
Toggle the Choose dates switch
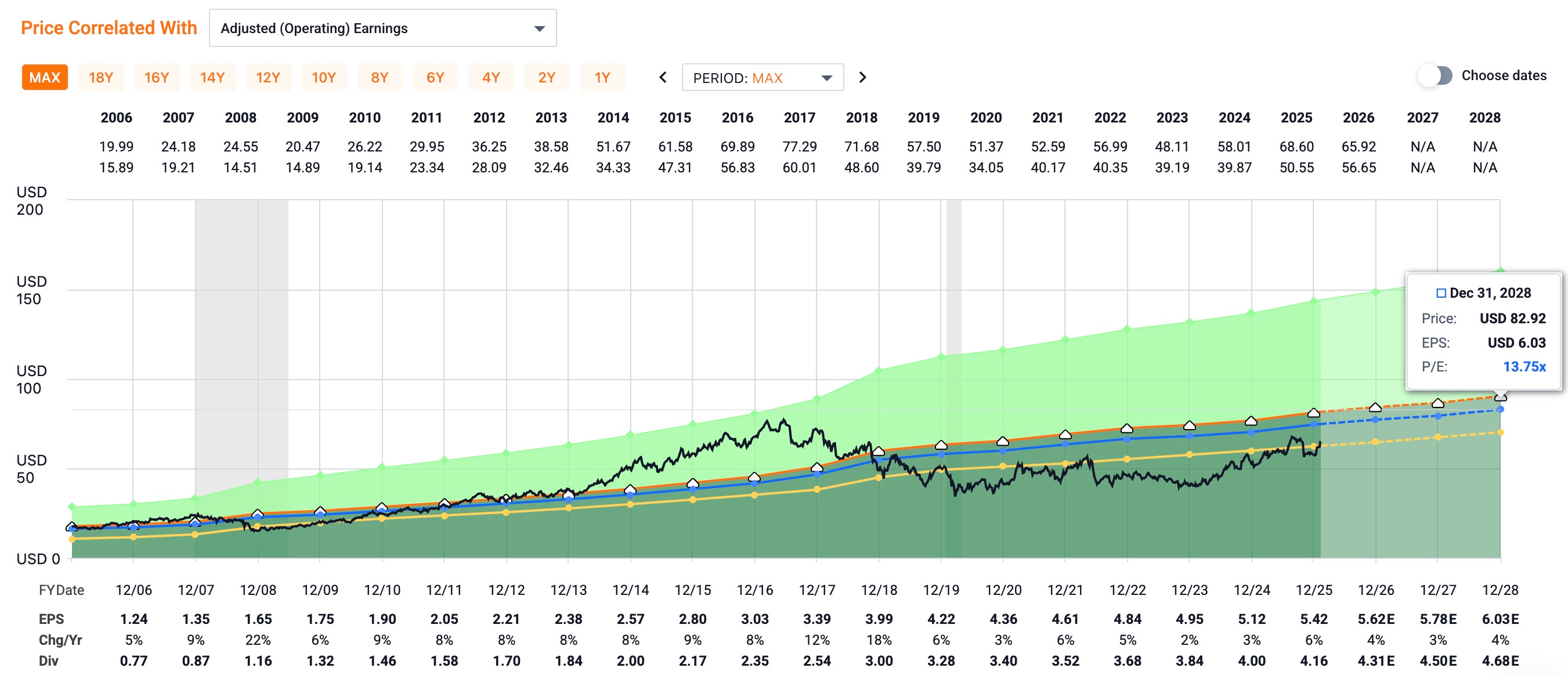coord(1435,75)
